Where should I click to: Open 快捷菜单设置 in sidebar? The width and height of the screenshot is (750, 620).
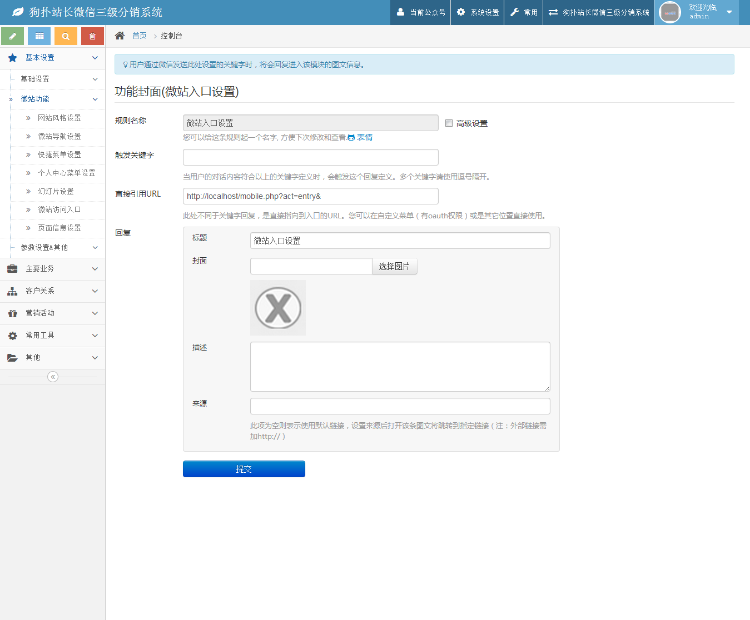point(59,155)
